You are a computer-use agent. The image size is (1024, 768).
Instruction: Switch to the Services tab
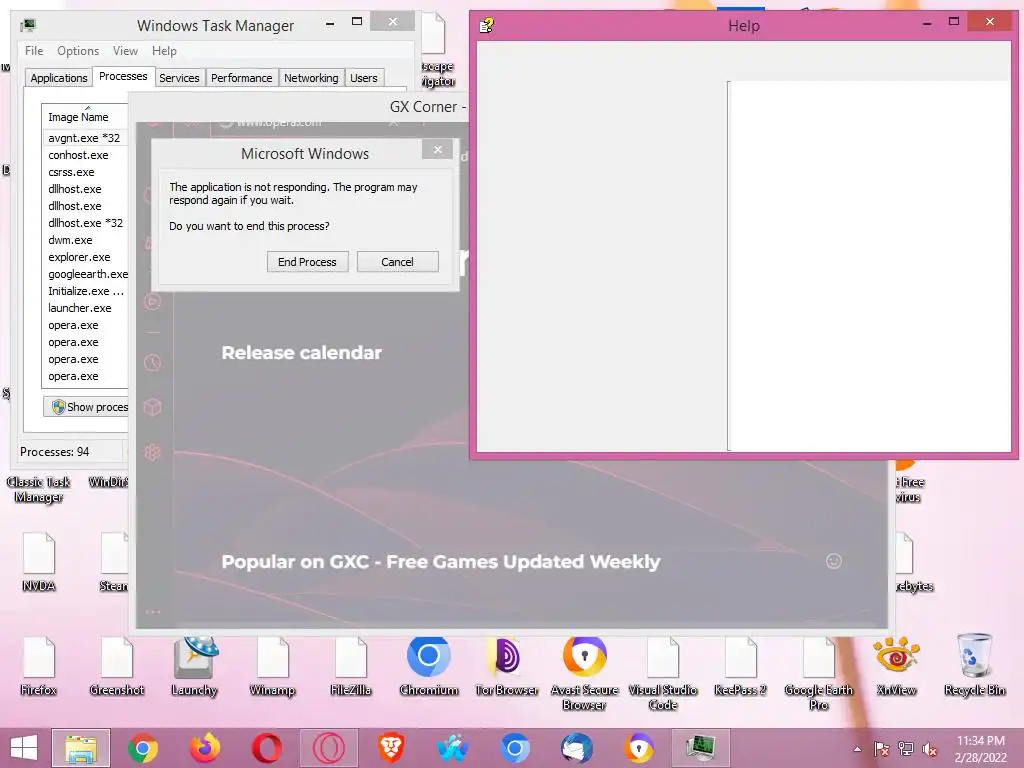click(179, 78)
